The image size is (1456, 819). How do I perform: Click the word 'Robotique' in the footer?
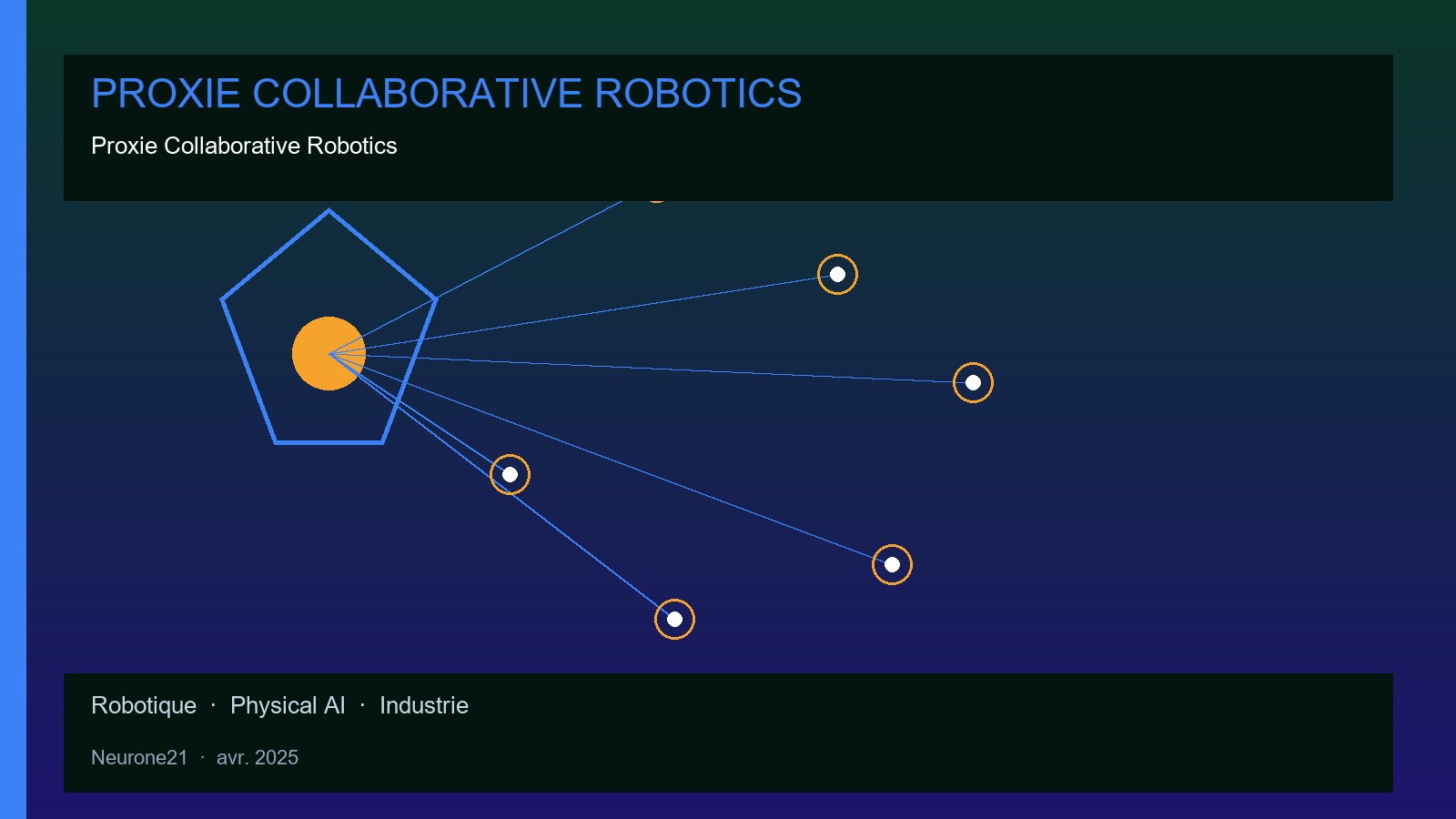point(144,705)
